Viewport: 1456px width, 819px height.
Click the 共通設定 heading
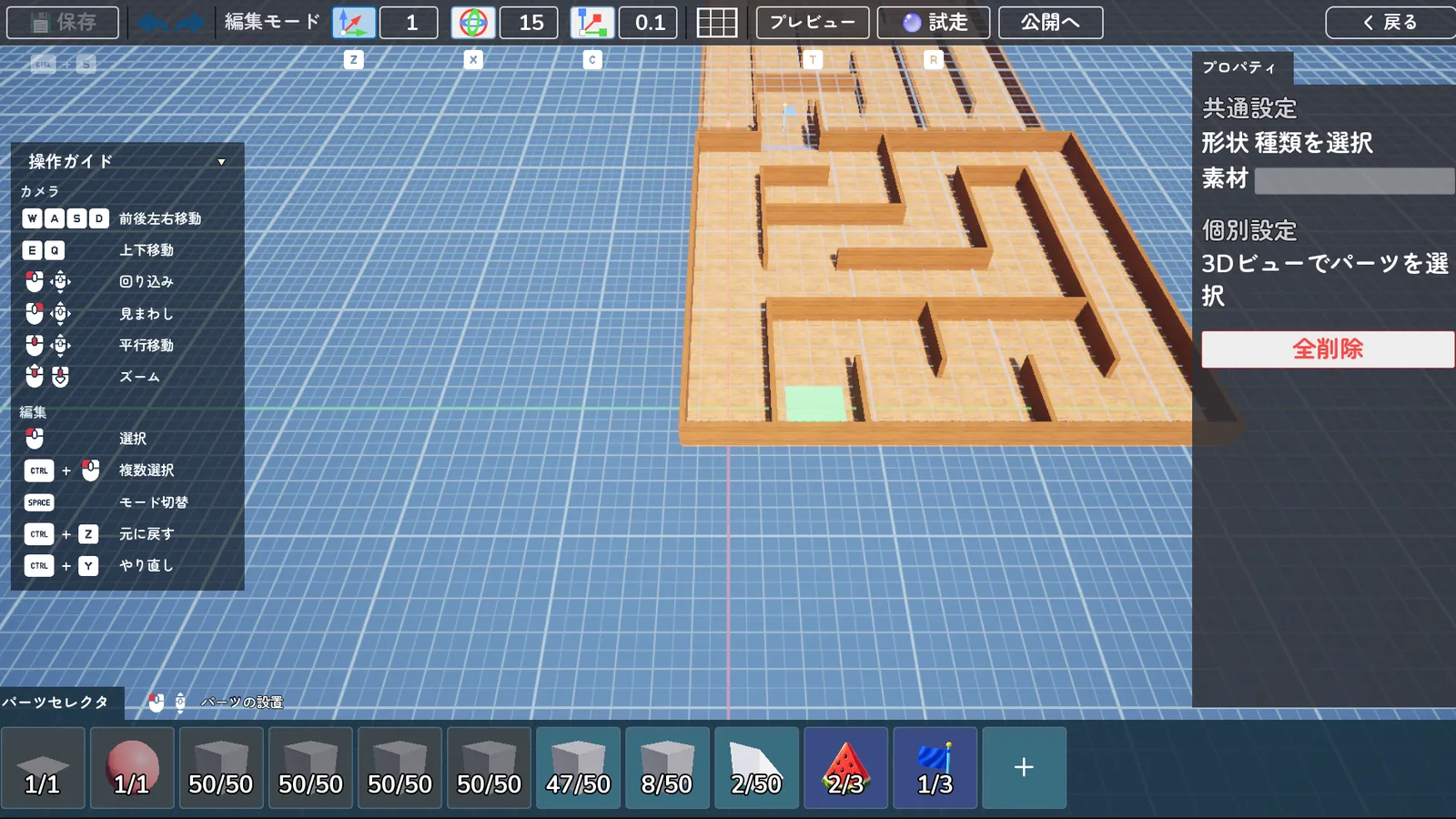(1249, 108)
